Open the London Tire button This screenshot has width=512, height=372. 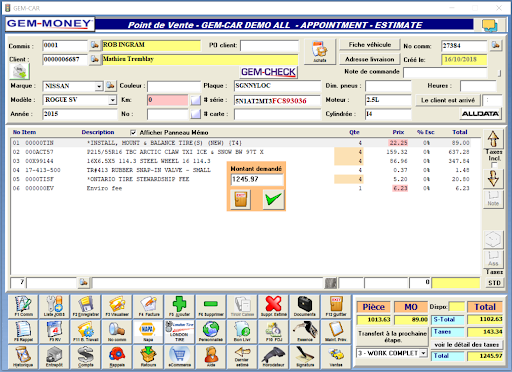click(179, 331)
